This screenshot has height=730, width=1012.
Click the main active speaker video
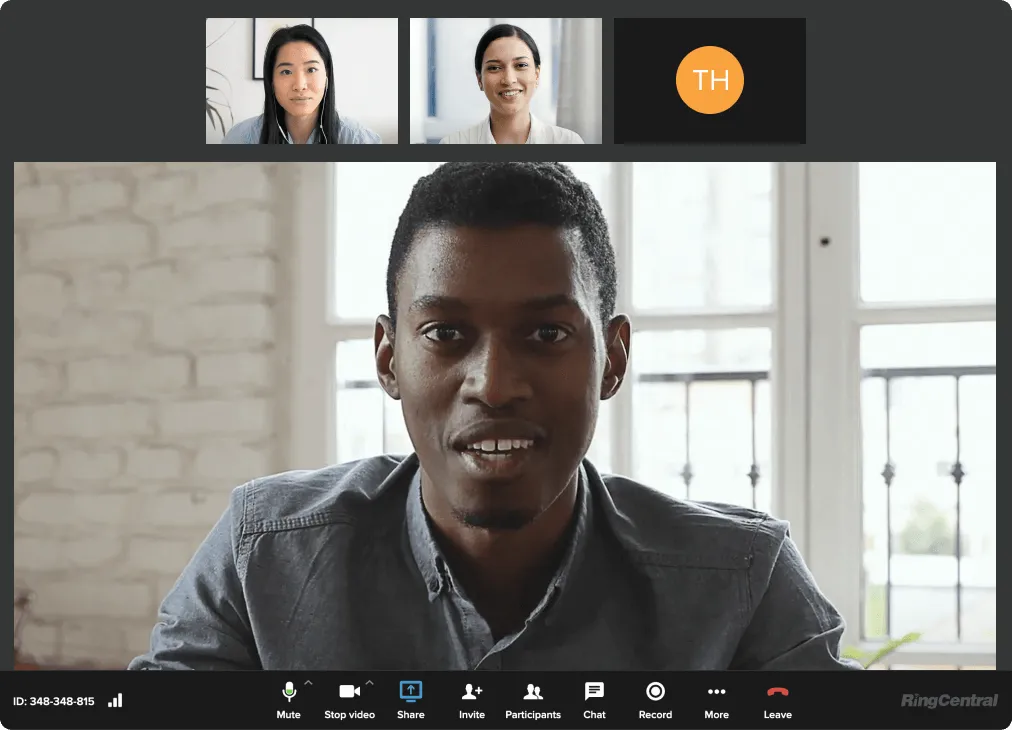tap(504, 415)
